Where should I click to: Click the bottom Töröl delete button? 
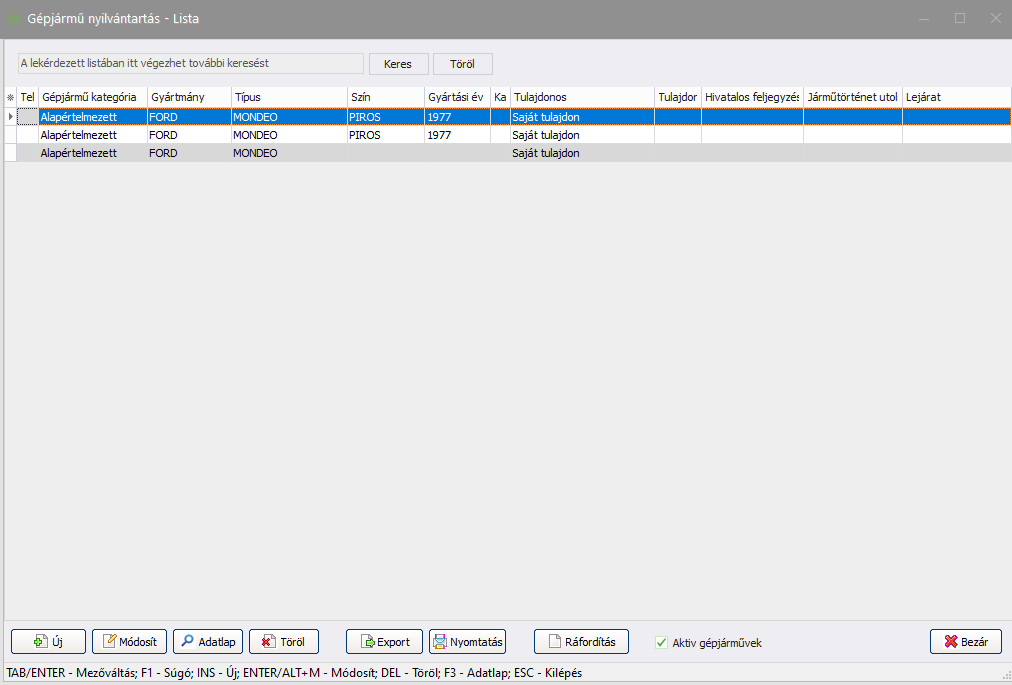click(283, 642)
